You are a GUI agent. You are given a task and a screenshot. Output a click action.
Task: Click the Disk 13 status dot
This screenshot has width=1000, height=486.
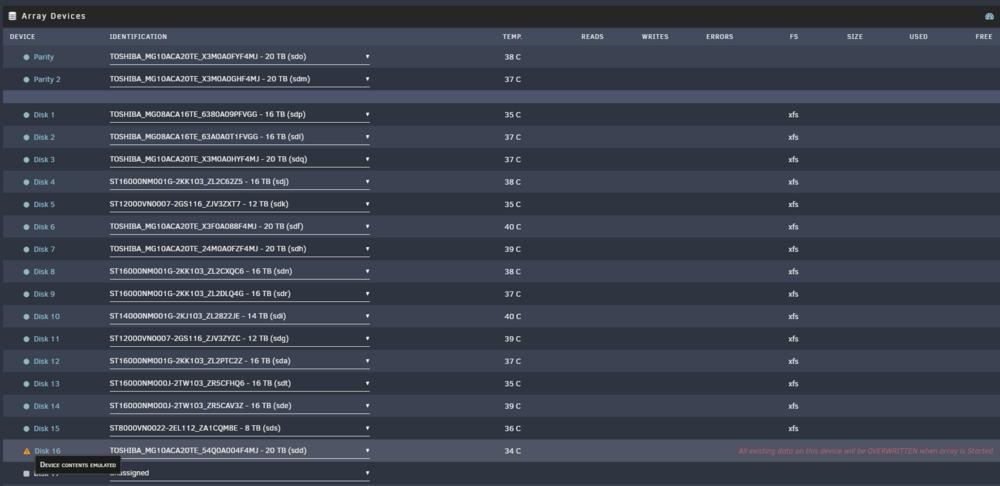26,384
